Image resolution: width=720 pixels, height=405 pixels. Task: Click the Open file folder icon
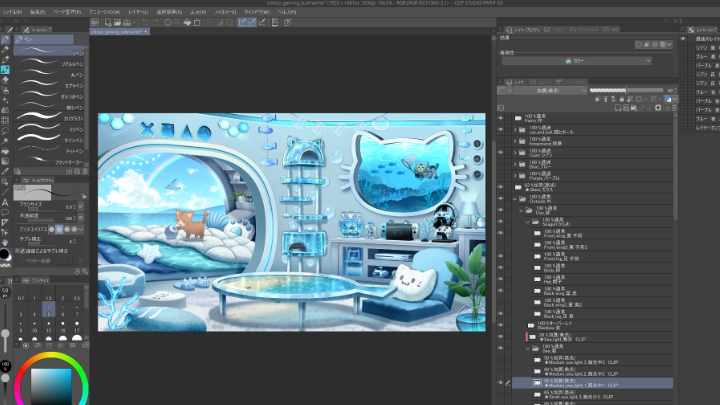pos(117,22)
